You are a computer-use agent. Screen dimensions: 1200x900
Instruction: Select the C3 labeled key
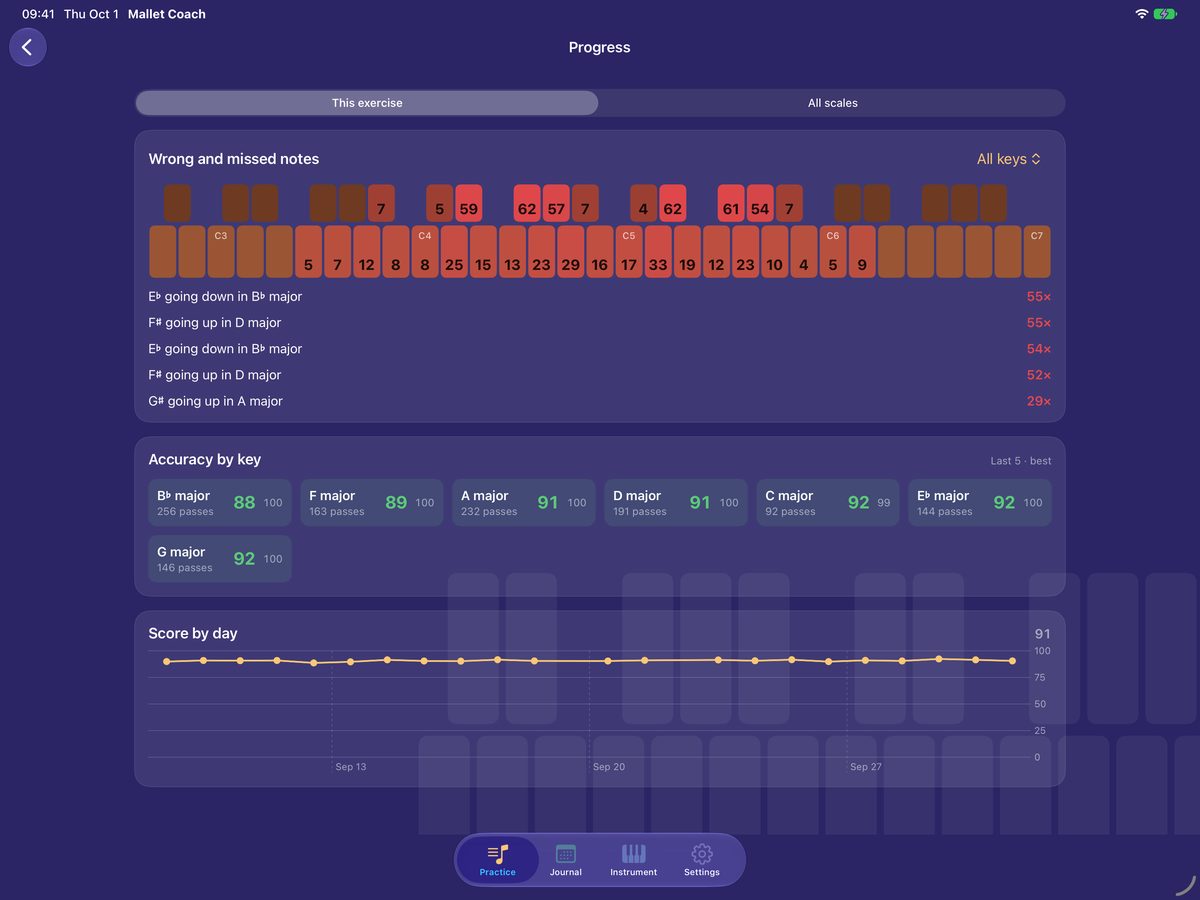(221, 251)
